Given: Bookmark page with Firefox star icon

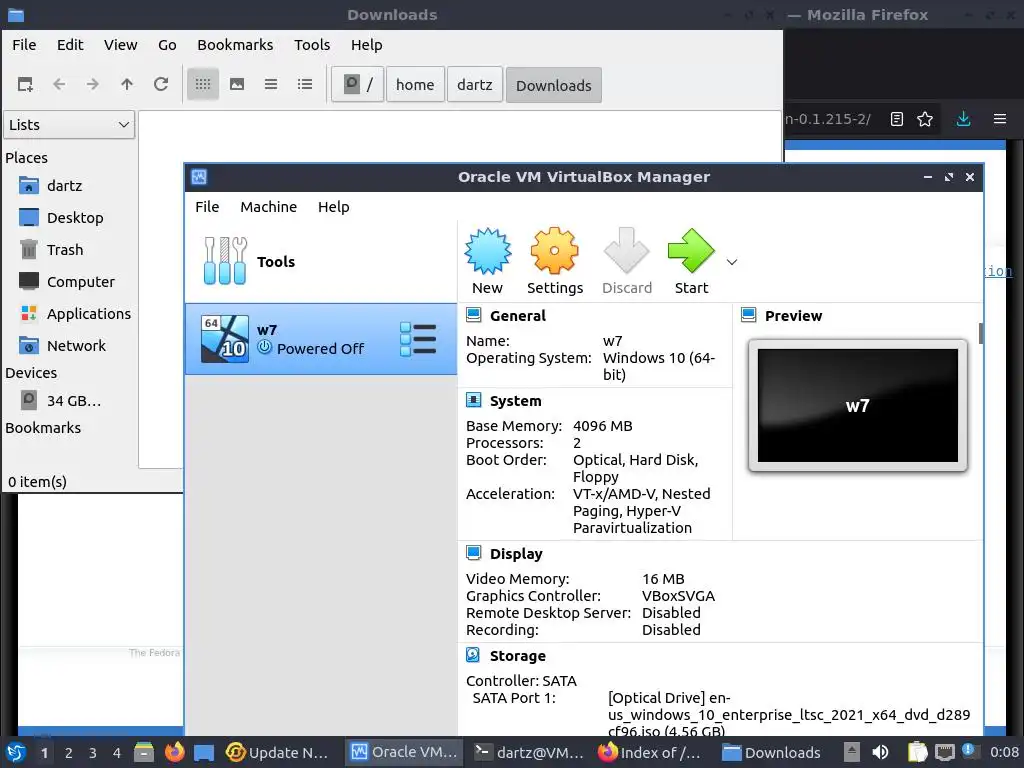Looking at the screenshot, I should [x=925, y=119].
